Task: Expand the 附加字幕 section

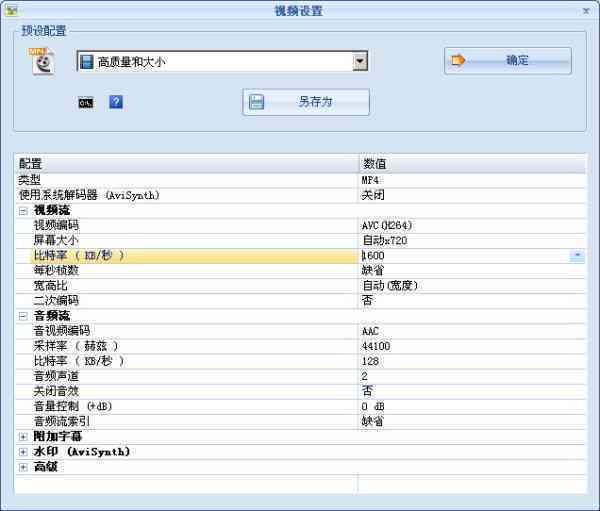Action: tap(23, 437)
